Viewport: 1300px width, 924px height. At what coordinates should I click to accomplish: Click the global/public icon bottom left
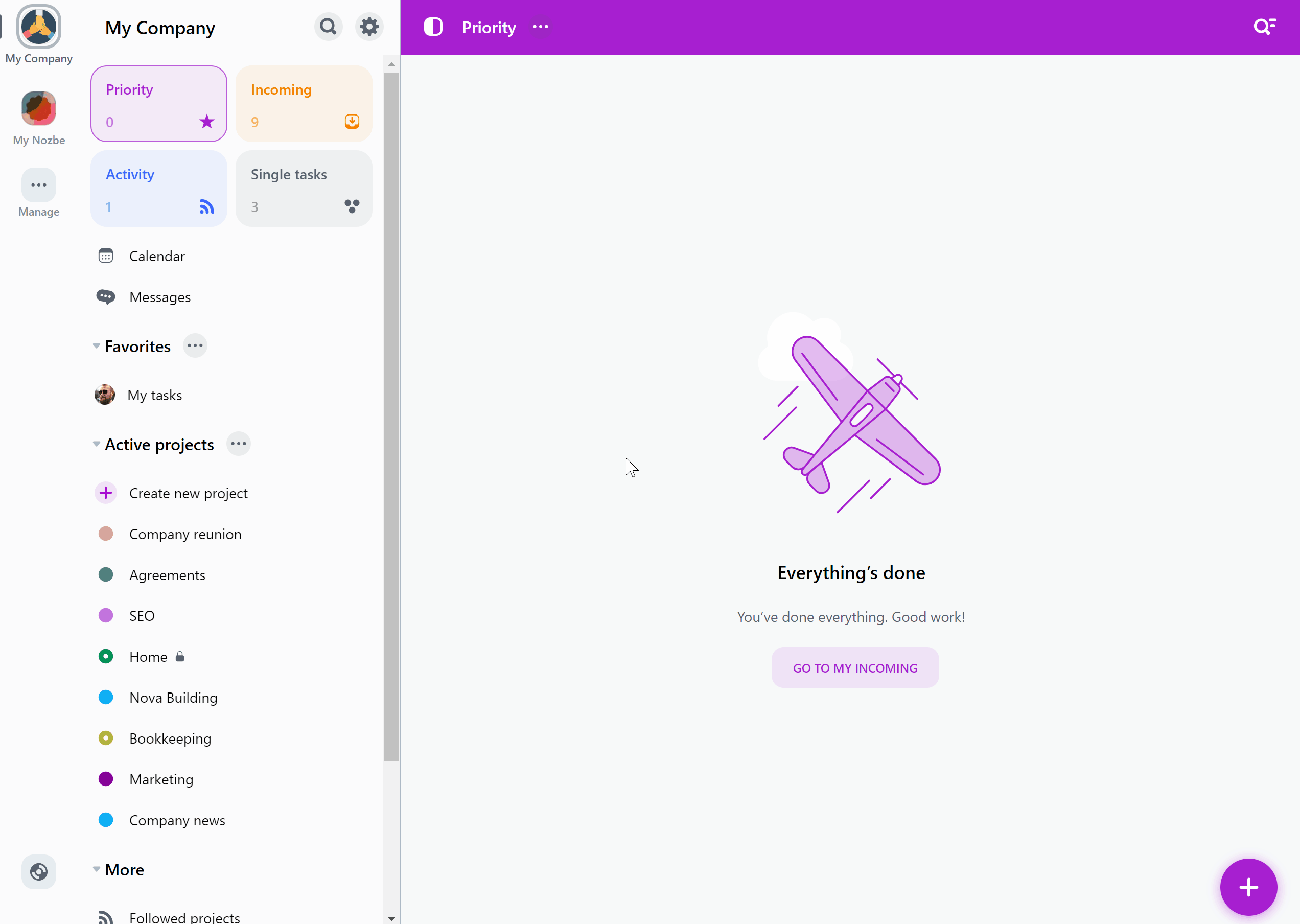coord(39,872)
